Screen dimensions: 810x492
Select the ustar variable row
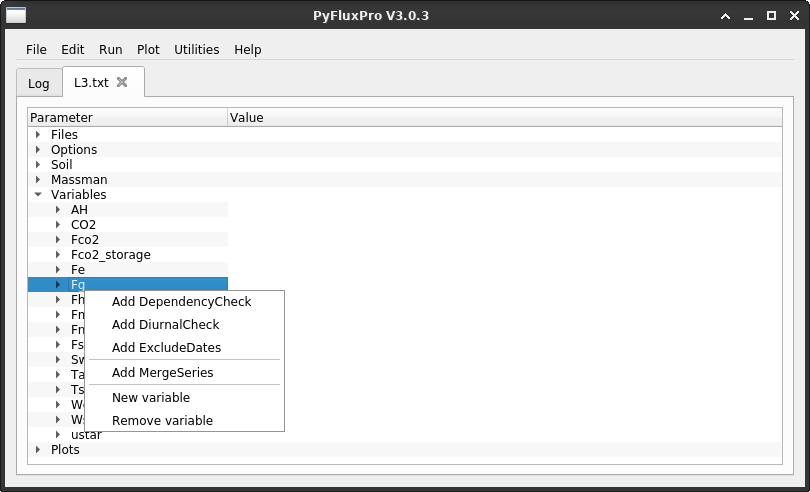coord(128,434)
